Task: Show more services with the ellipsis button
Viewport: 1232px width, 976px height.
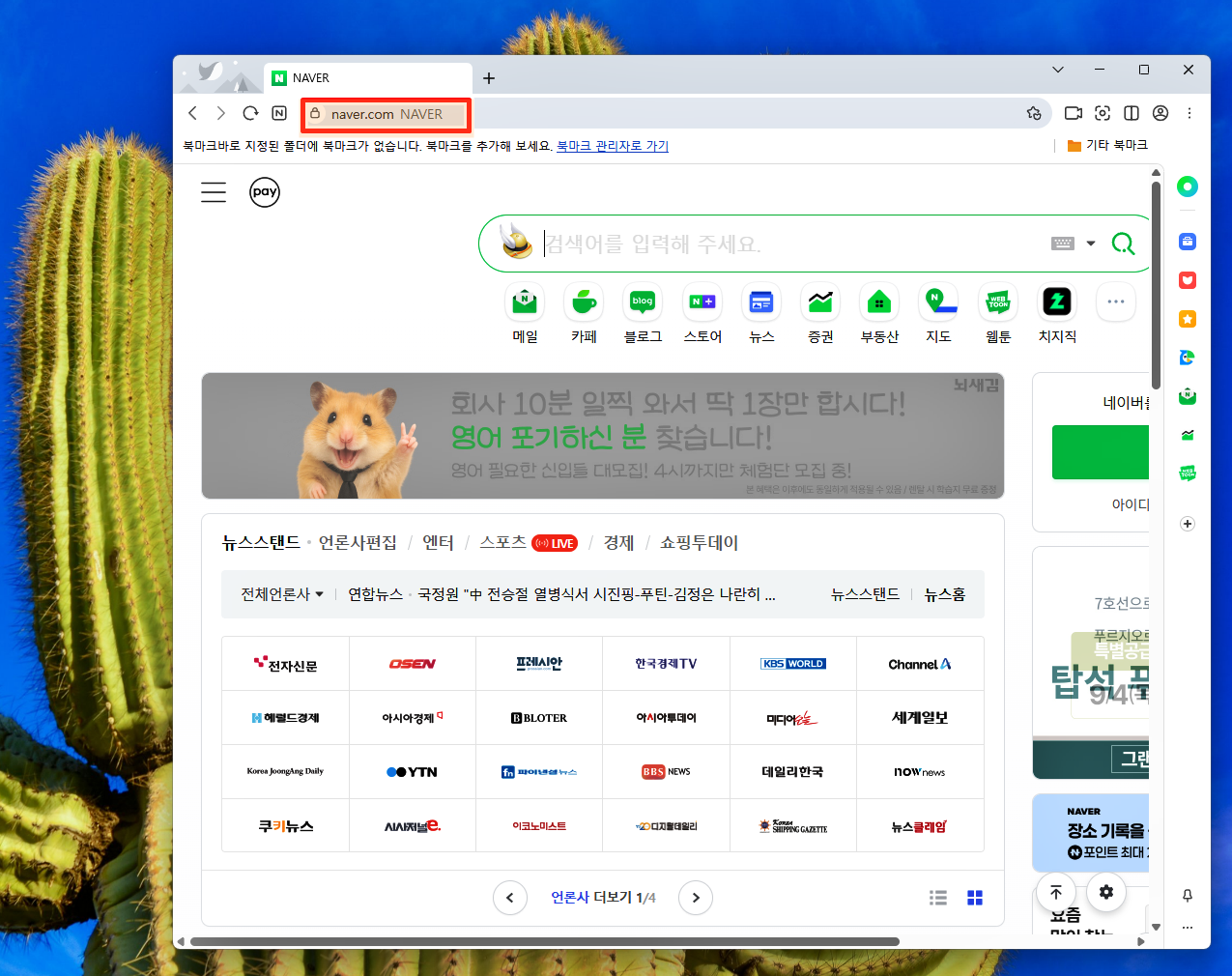Action: (x=1116, y=301)
